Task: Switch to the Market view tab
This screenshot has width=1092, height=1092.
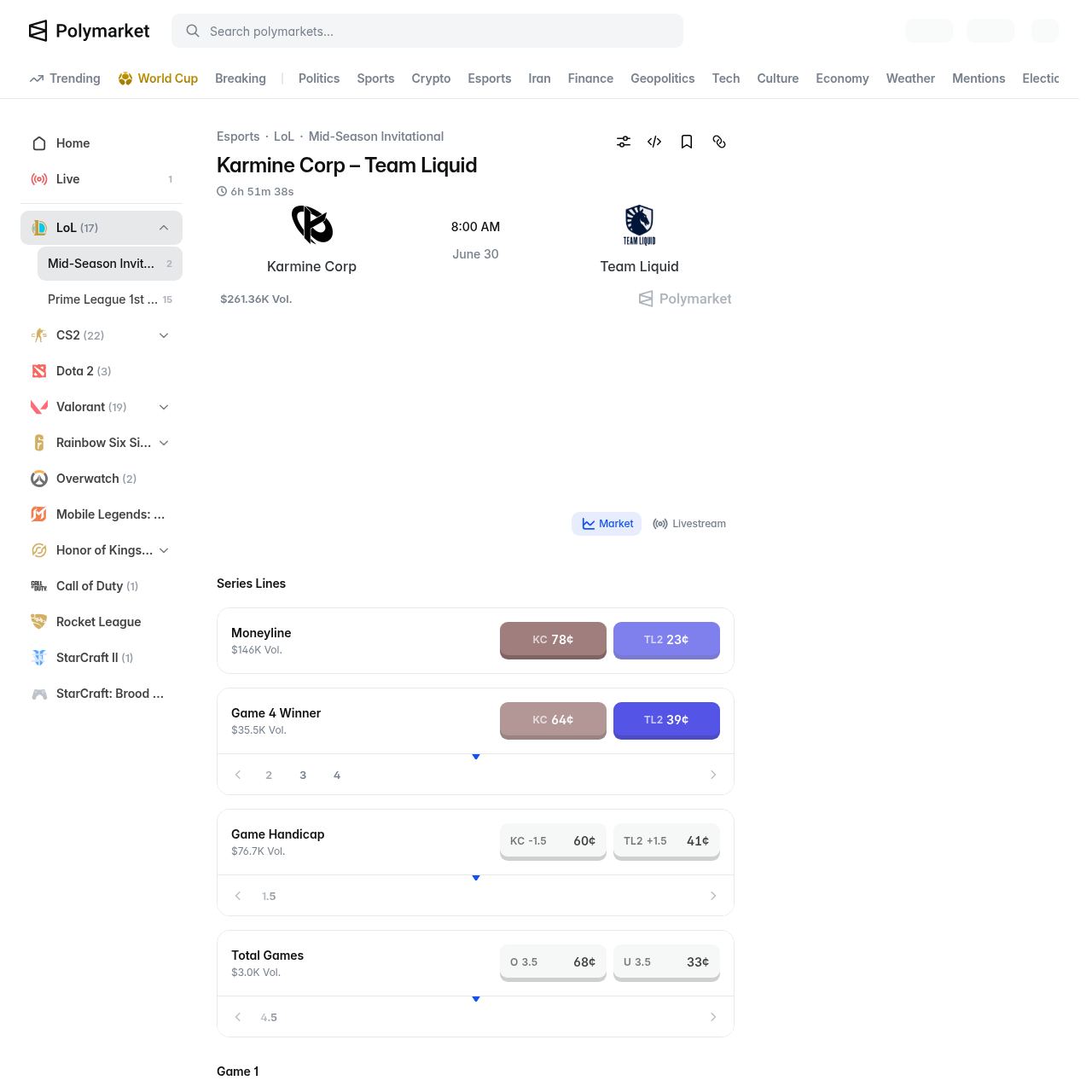Action: 607,524
